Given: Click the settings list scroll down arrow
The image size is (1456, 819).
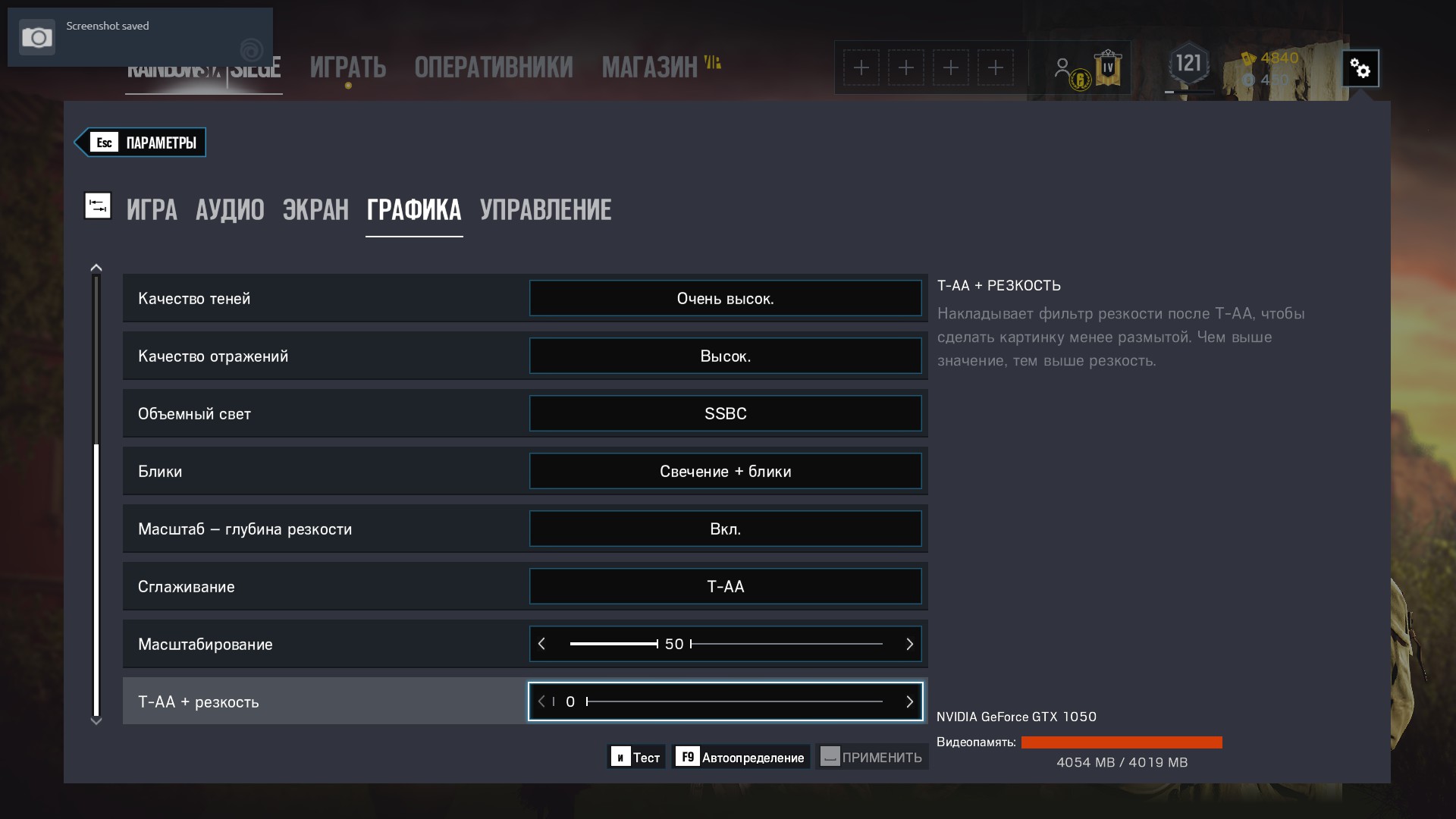Looking at the screenshot, I should [x=96, y=721].
